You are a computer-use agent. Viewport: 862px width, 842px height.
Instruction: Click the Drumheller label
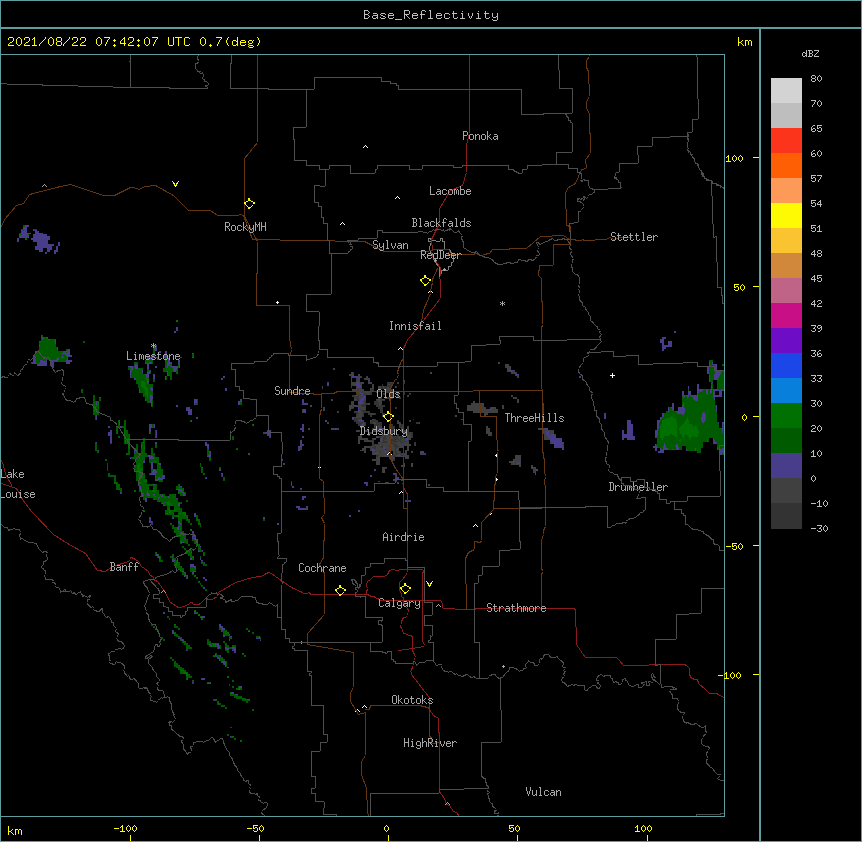(638, 487)
